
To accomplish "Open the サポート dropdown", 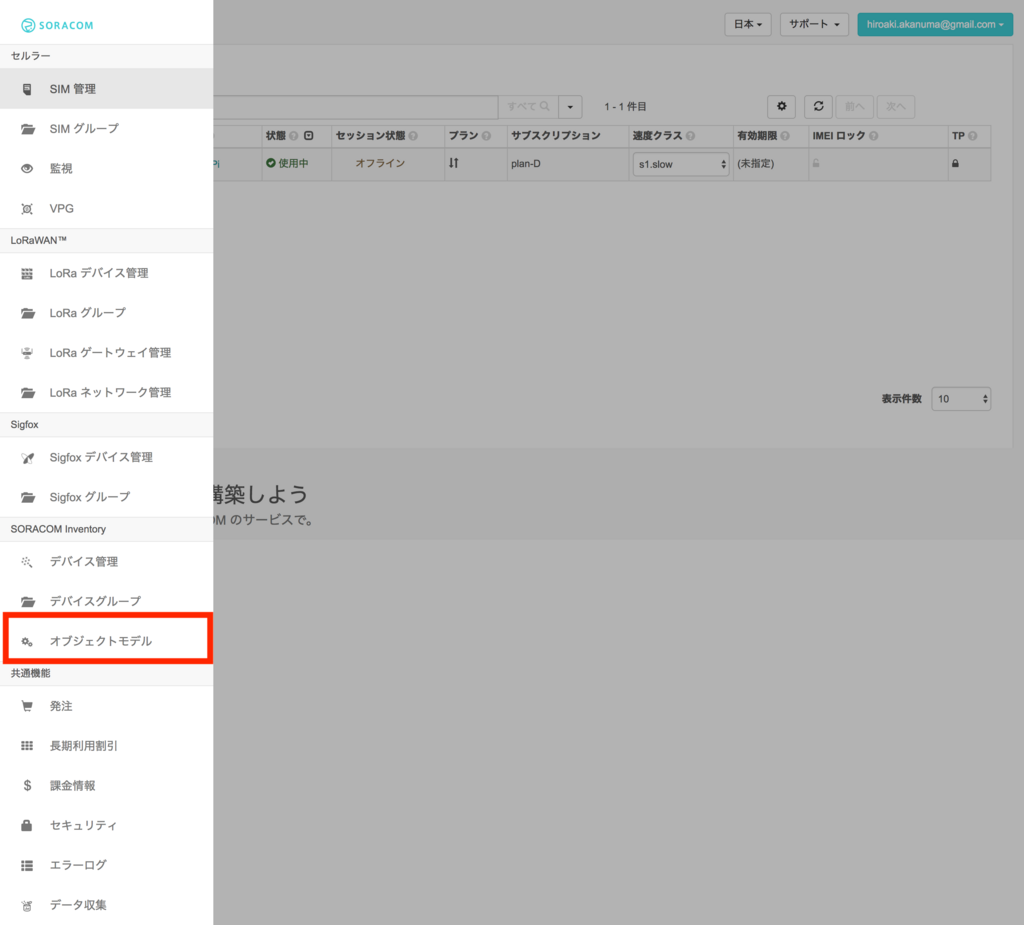I will click(x=814, y=24).
